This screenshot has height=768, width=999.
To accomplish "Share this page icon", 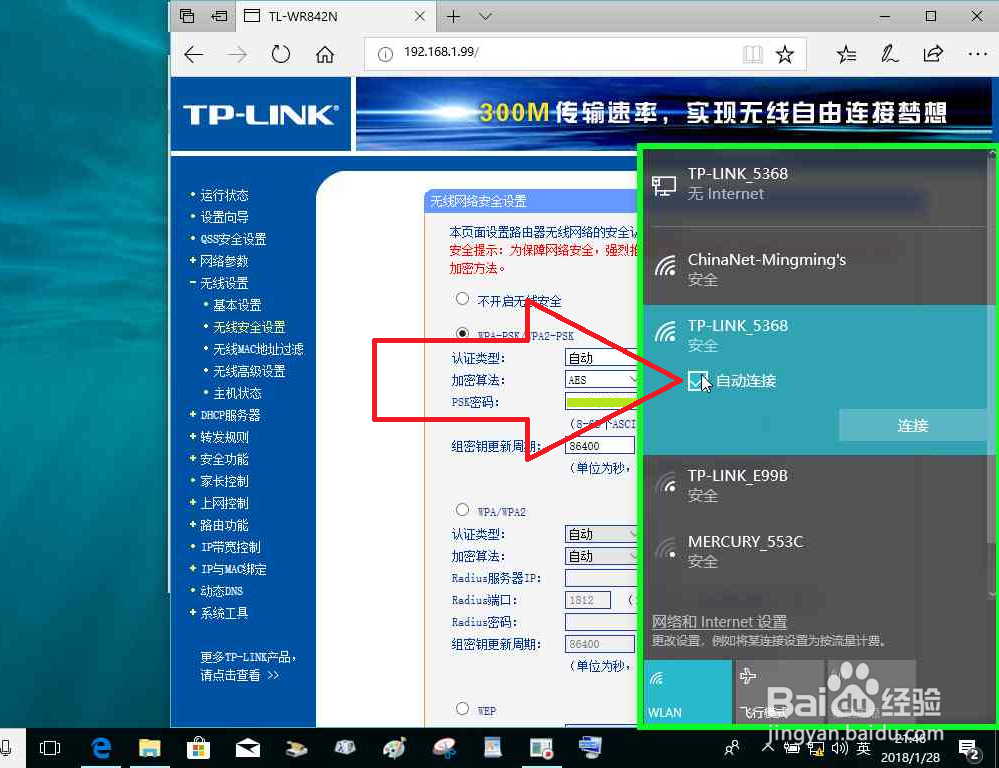I will coord(933,55).
